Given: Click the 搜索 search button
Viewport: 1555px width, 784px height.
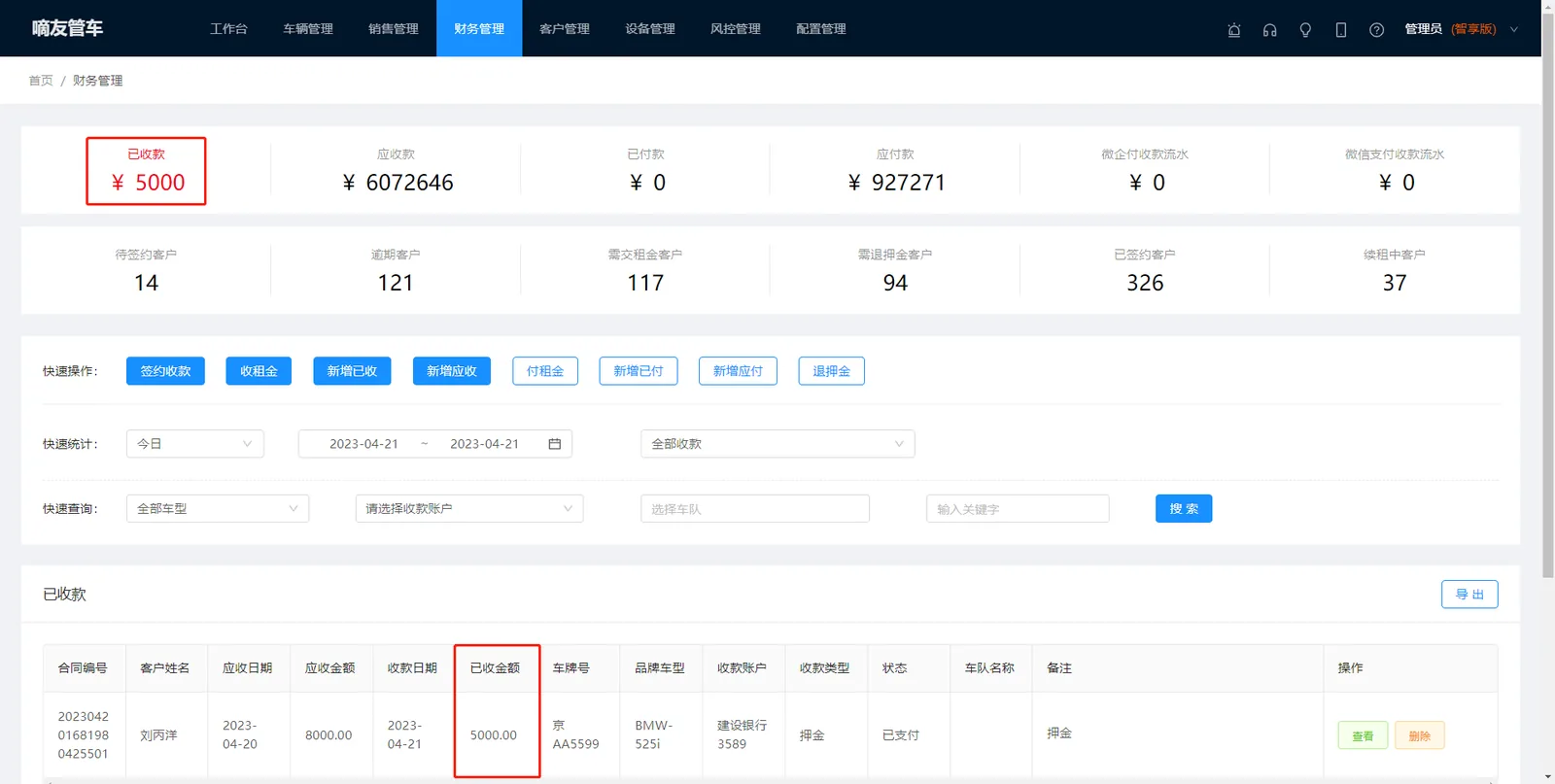Looking at the screenshot, I should click(x=1184, y=509).
